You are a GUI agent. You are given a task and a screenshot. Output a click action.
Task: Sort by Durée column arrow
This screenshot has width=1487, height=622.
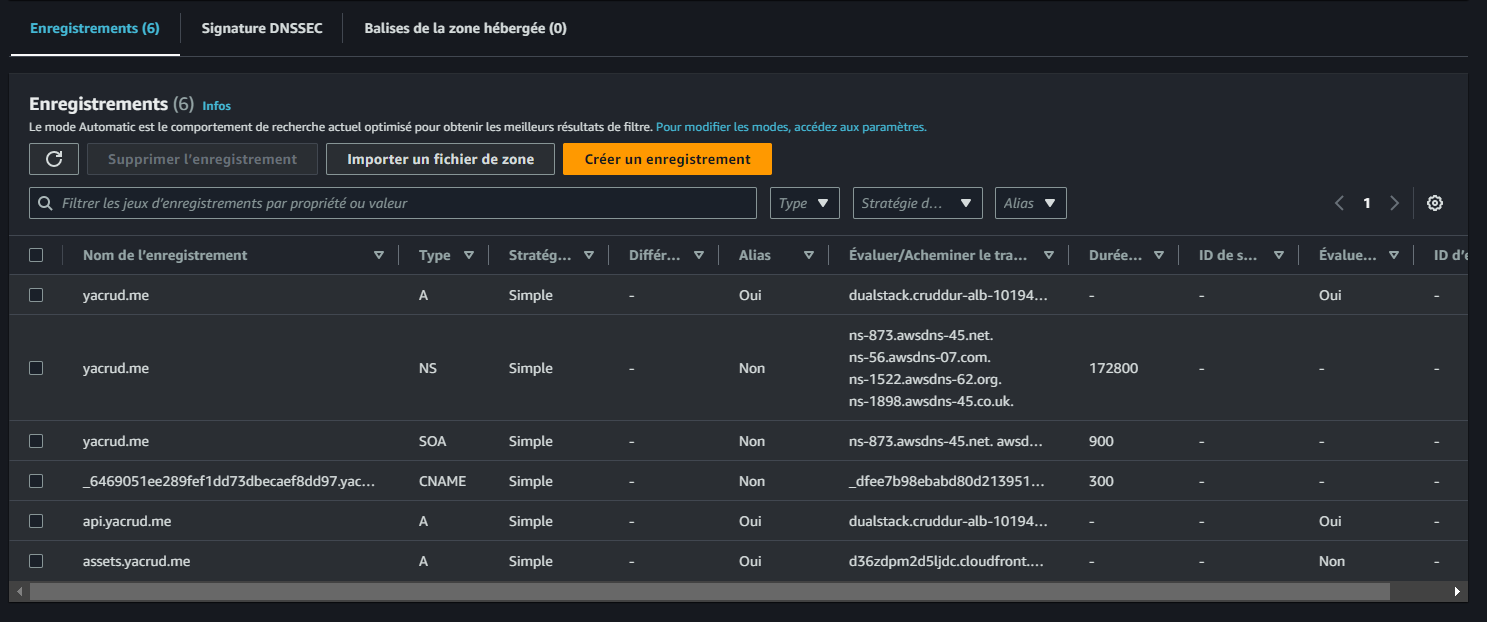[x=1158, y=255]
